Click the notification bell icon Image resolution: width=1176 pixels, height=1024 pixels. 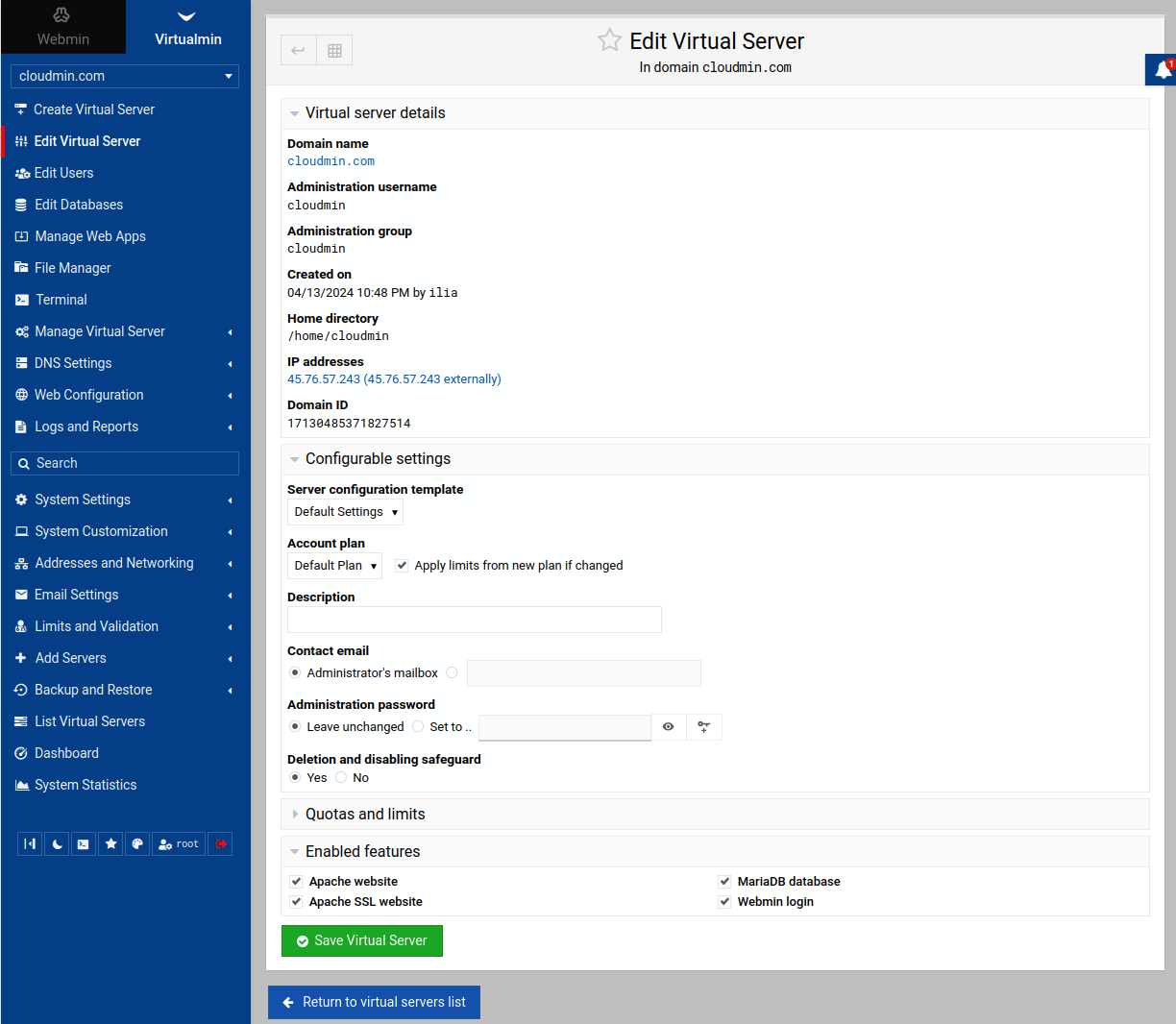[x=1163, y=69]
